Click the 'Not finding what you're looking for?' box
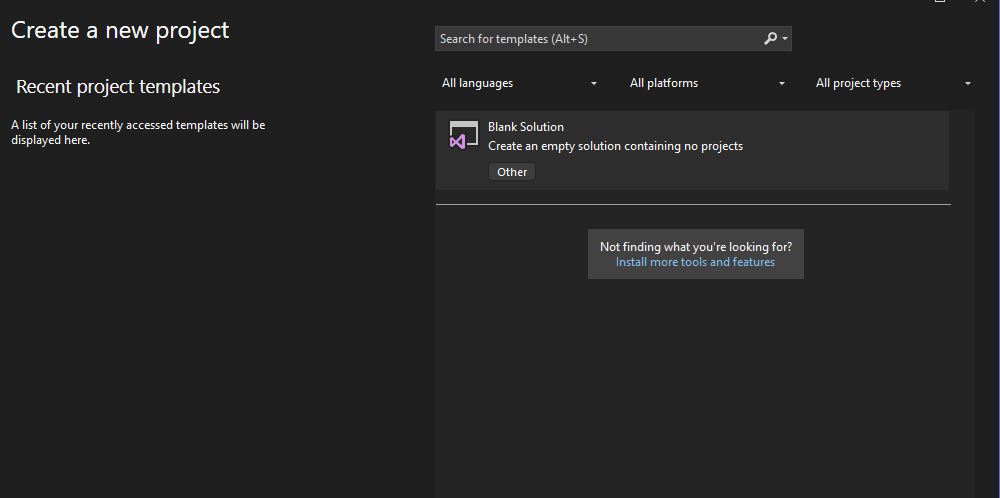The width and height of the screenshot is (1000, 498). coord(696,254)
